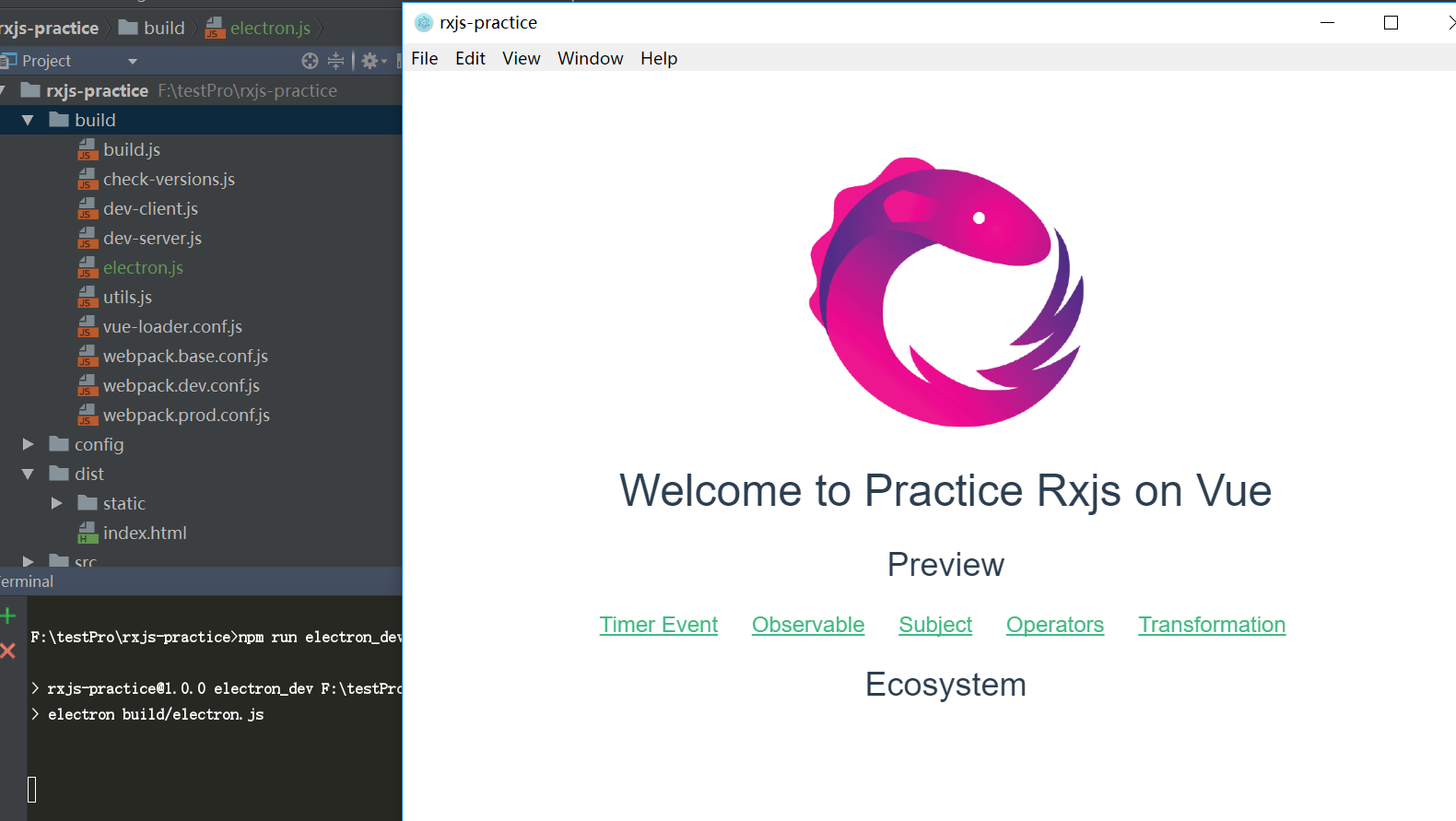The image size is (1456, 821).
Task: Click the terminal cursor input area
Action: (32, 789)
